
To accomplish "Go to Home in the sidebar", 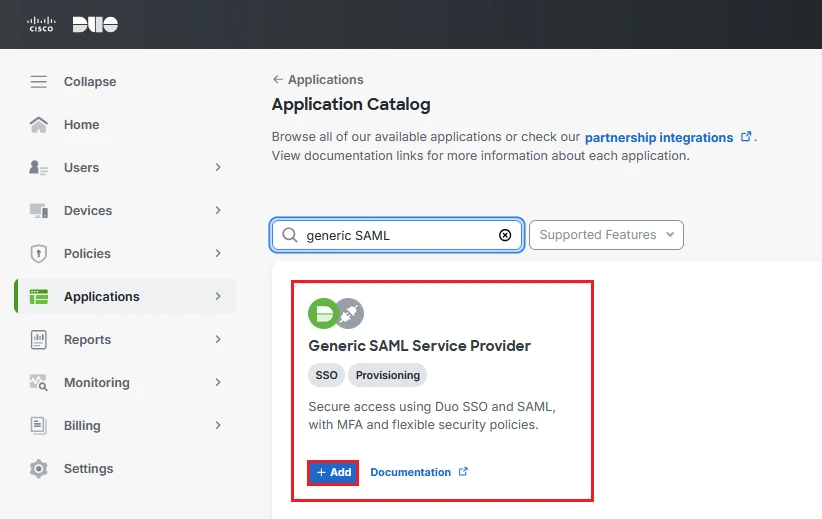I will (x=82, y=125).
